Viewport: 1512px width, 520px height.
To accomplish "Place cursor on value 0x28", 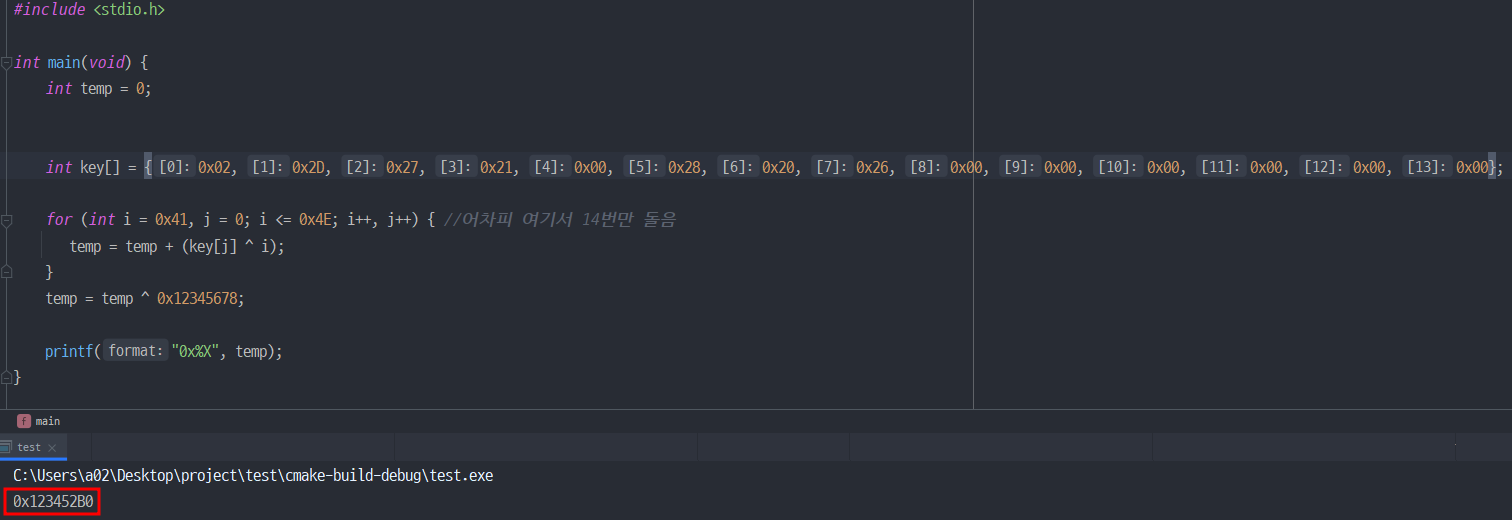I will tap(684, 168).
